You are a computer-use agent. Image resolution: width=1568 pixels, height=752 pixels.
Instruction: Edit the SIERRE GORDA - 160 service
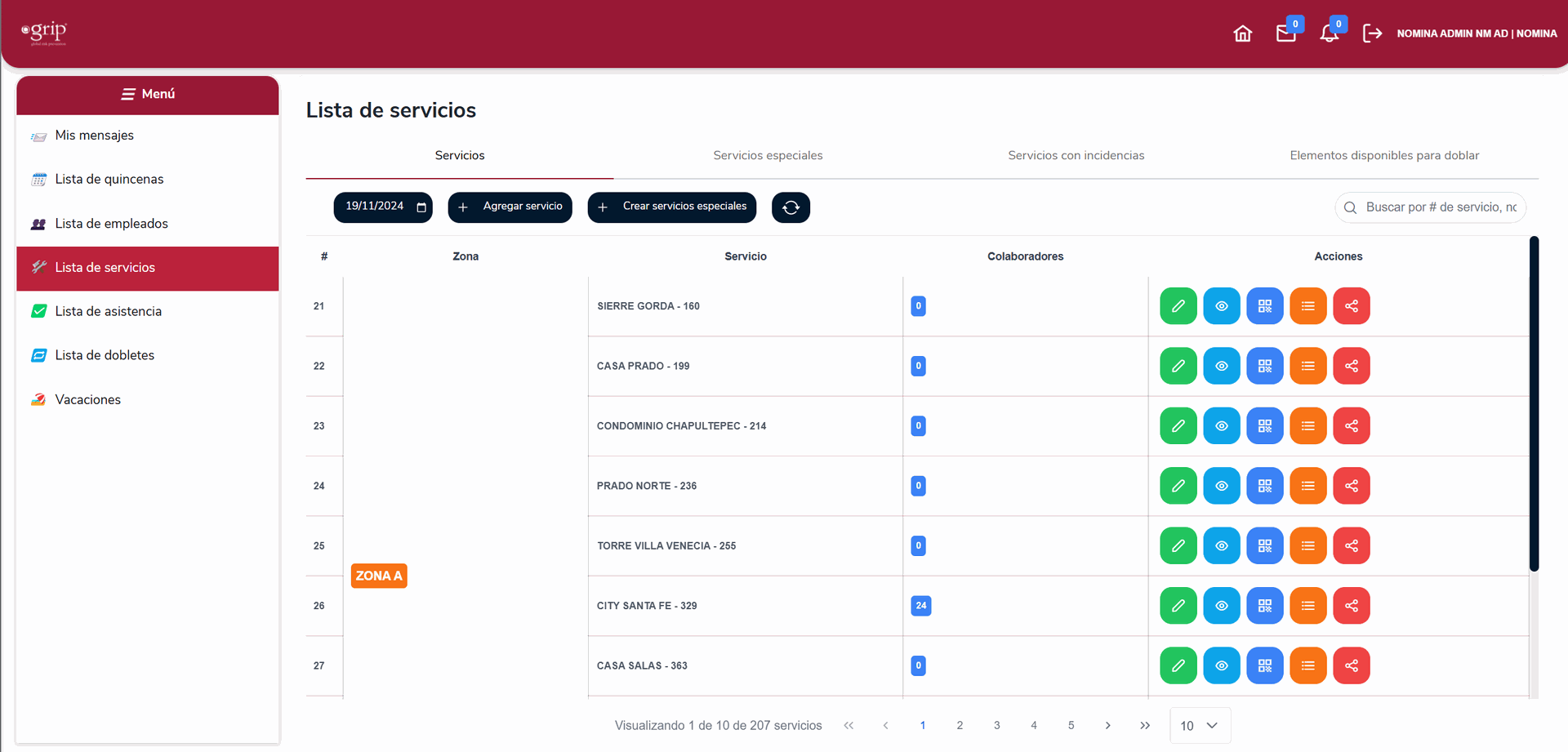point(1178,306)
